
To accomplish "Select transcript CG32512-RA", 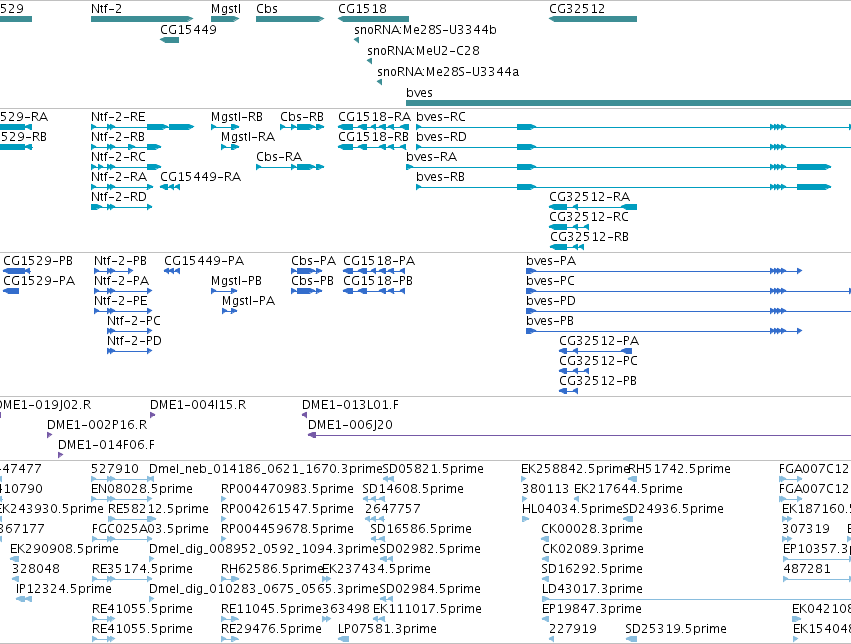I will 593,207.
